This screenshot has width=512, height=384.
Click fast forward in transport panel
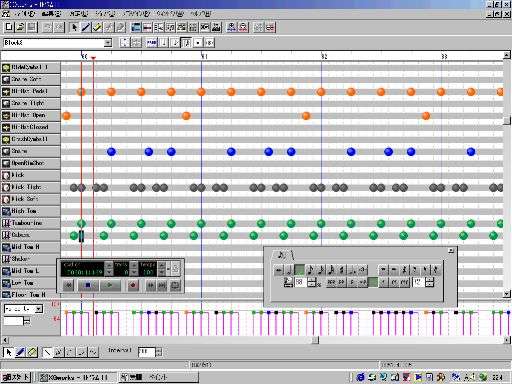151,285
